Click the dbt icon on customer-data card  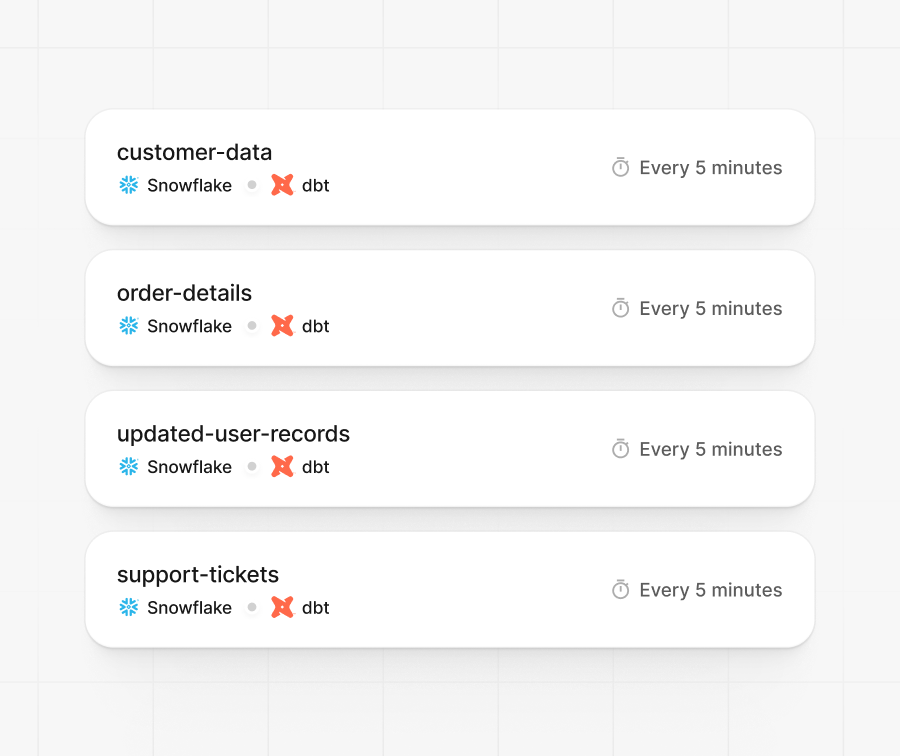click(281, 185)
